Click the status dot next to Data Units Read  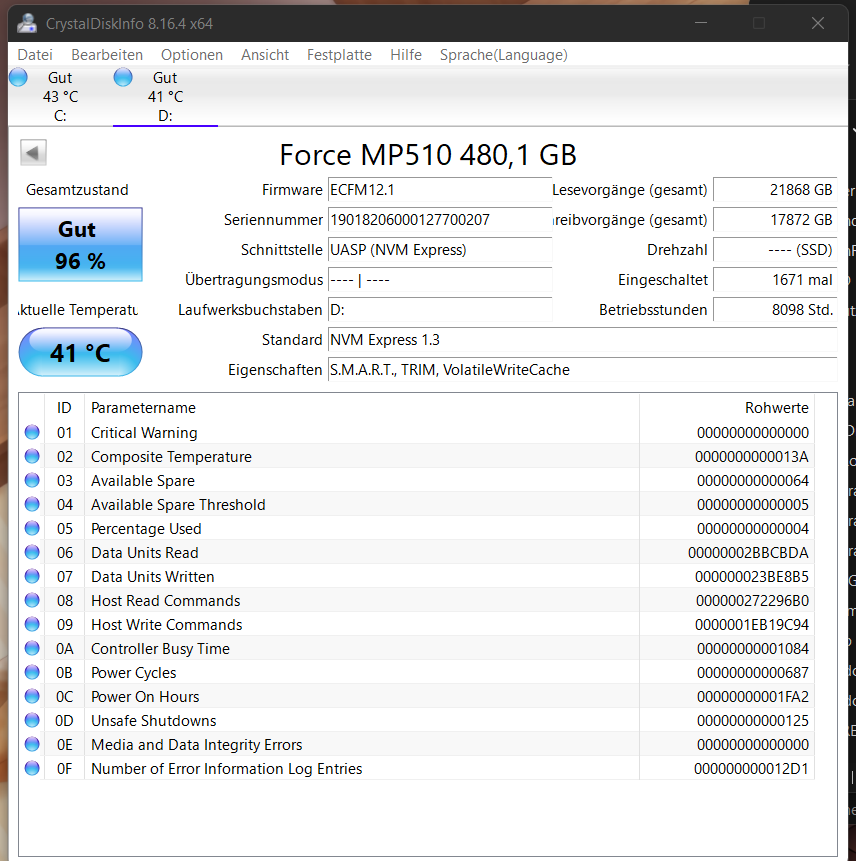click(32, 552)
